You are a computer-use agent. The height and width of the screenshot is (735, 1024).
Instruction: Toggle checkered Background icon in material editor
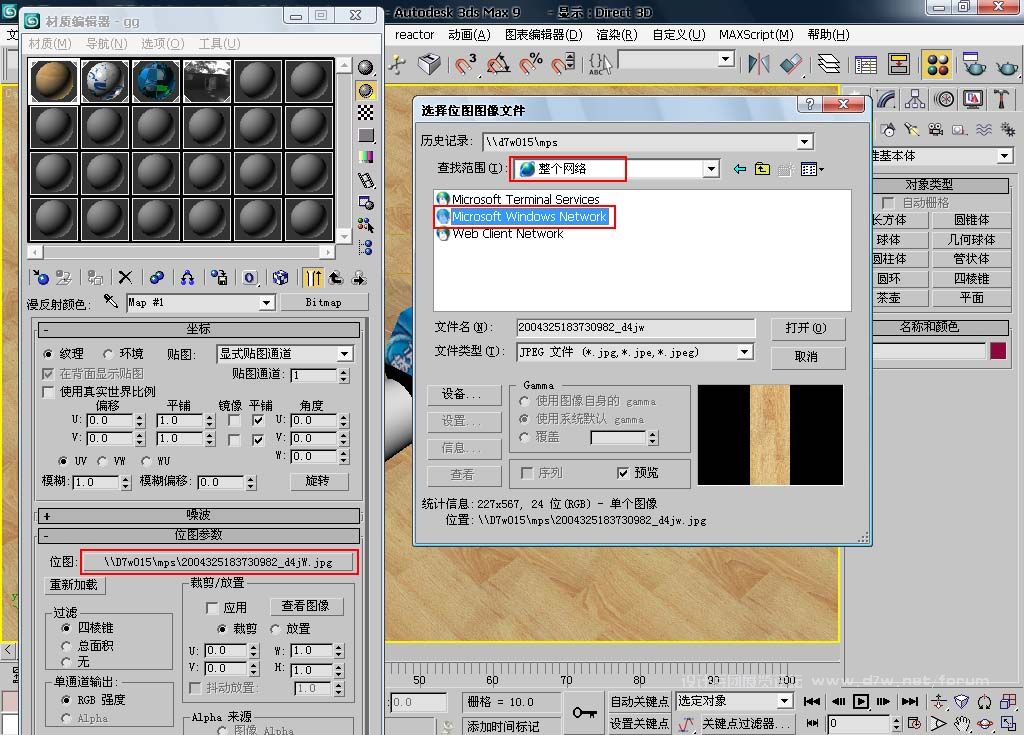[x=366, y=112]
